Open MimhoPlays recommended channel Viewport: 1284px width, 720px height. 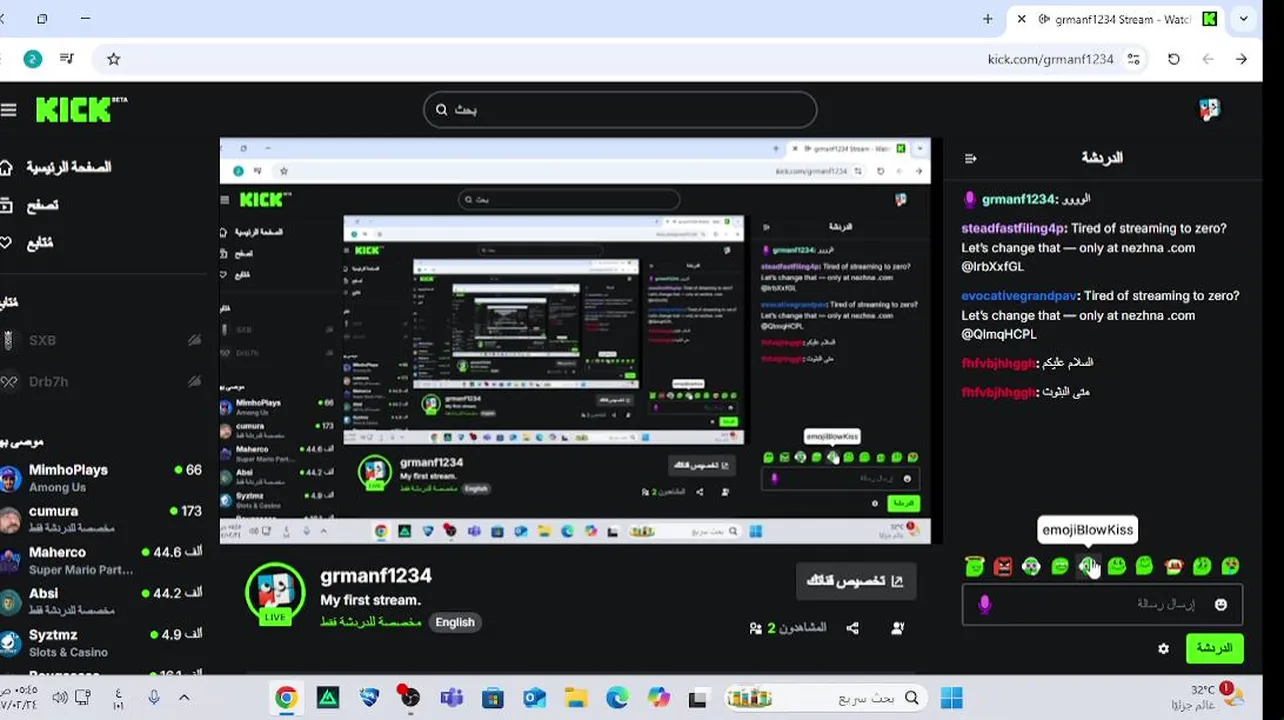[100, 478]
